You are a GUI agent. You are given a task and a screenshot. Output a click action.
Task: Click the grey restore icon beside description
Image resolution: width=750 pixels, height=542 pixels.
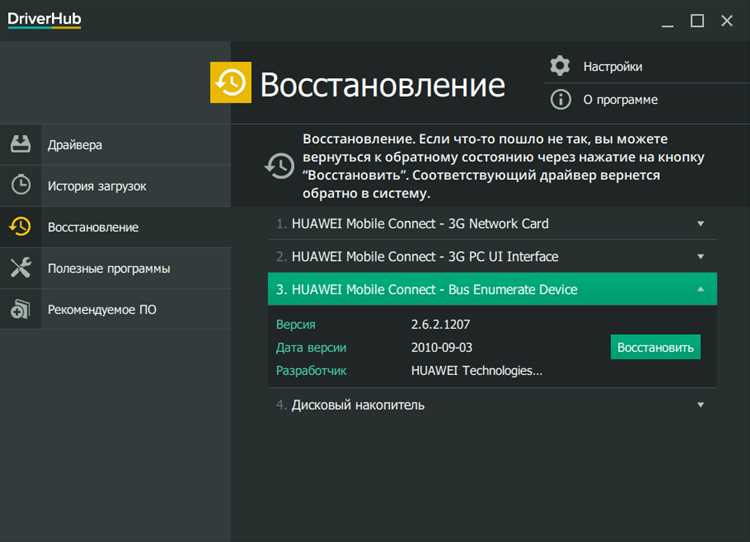pos(279,166)
